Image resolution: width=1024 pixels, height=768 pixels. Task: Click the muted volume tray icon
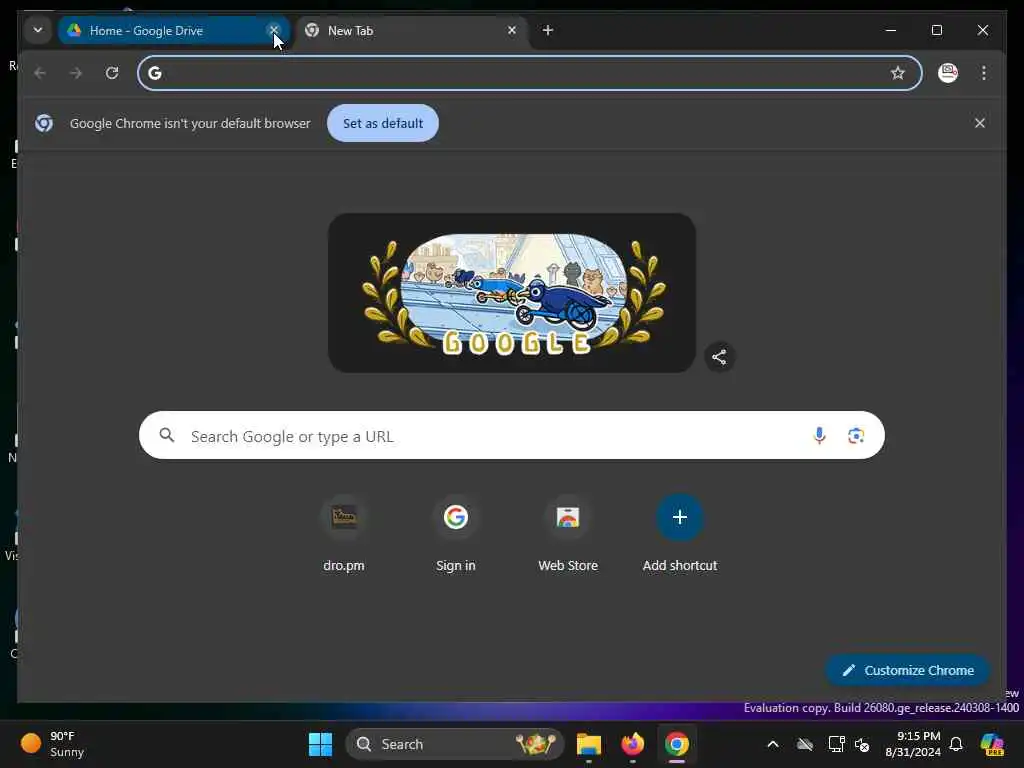[x=862, y=744]
